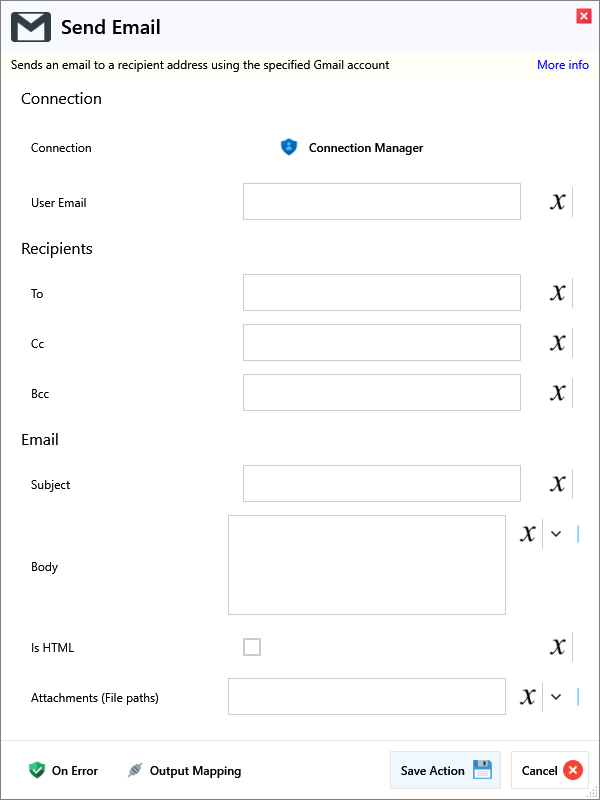Image resolution: width=600 pixels, height=800 pixels.
Task: Click the variable icon beside Body
Action: [528, 534]
